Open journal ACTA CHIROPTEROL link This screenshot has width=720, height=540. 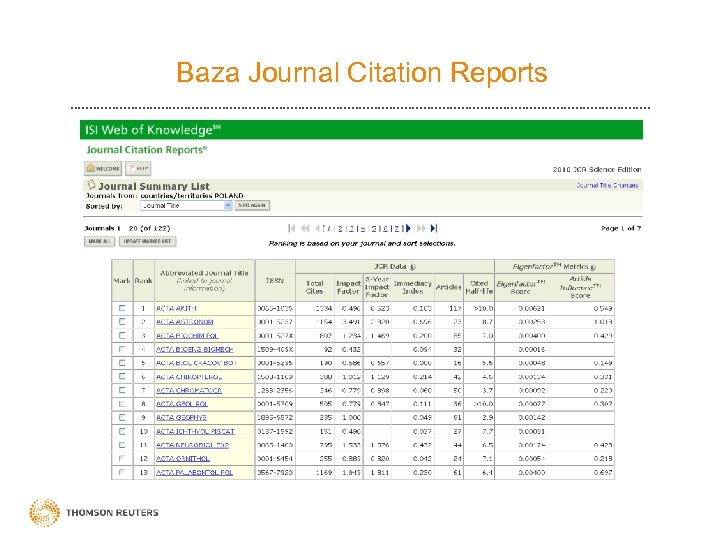pos(189,377)
